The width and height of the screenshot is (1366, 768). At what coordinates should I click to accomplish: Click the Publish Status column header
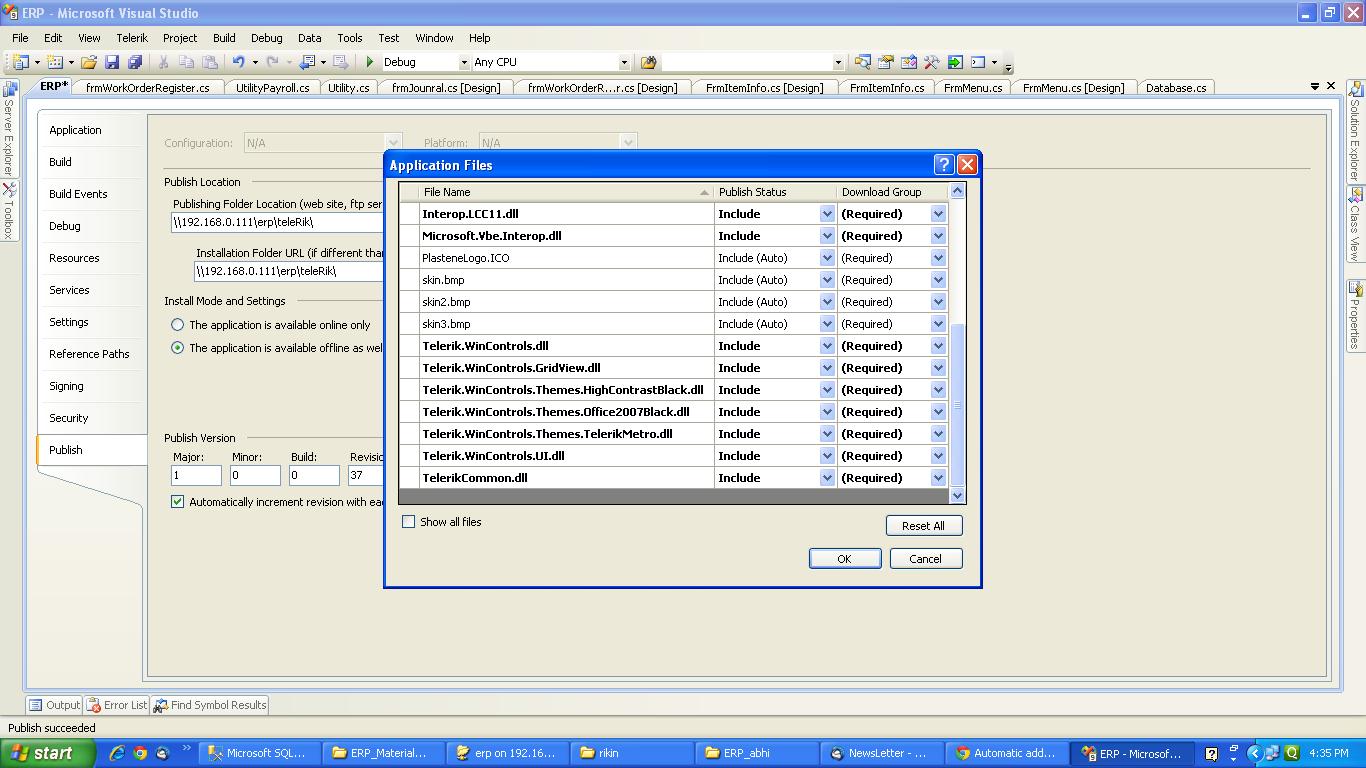(775, 192)
